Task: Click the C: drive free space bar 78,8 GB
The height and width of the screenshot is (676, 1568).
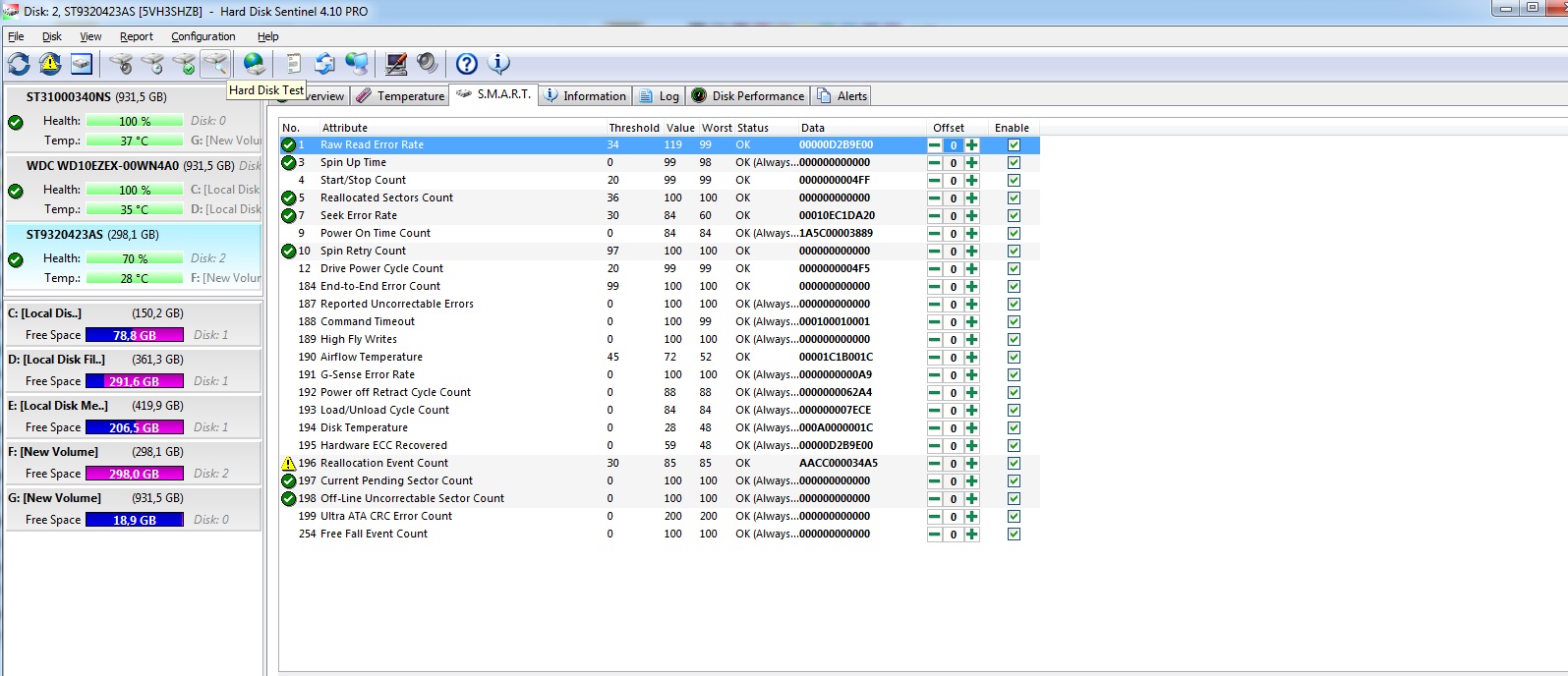Action: point(135,335)
